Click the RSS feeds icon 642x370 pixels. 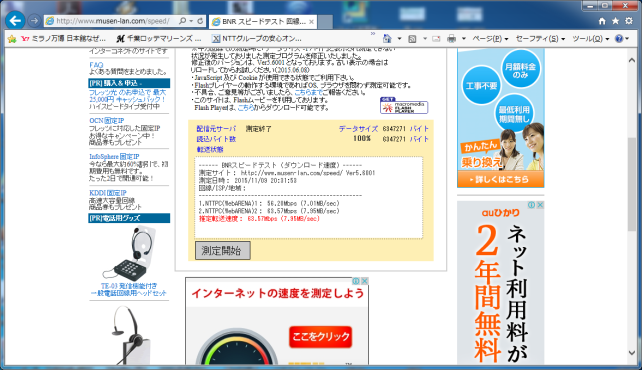412,39
